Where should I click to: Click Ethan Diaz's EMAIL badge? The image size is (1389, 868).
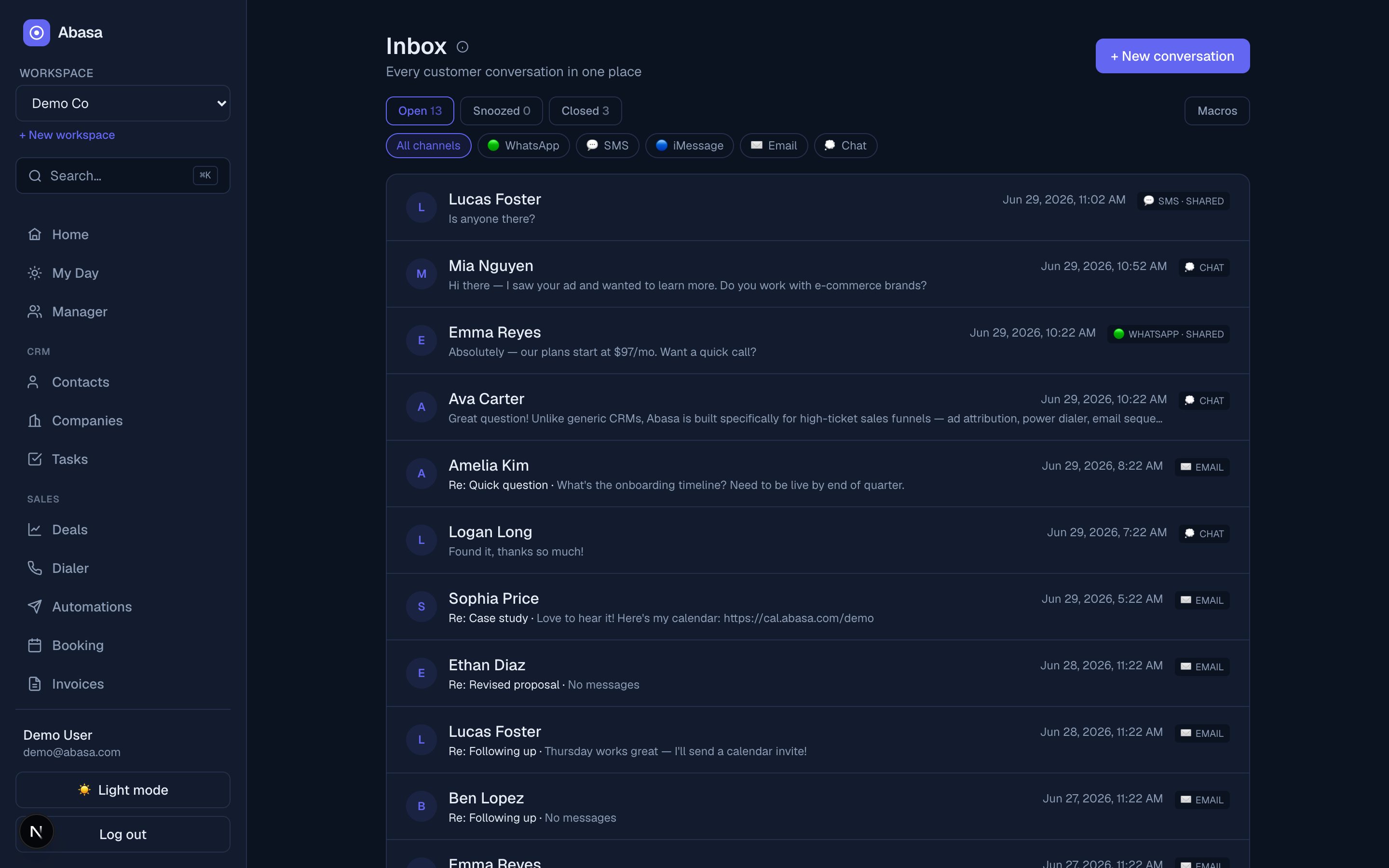coord(1202,667)
